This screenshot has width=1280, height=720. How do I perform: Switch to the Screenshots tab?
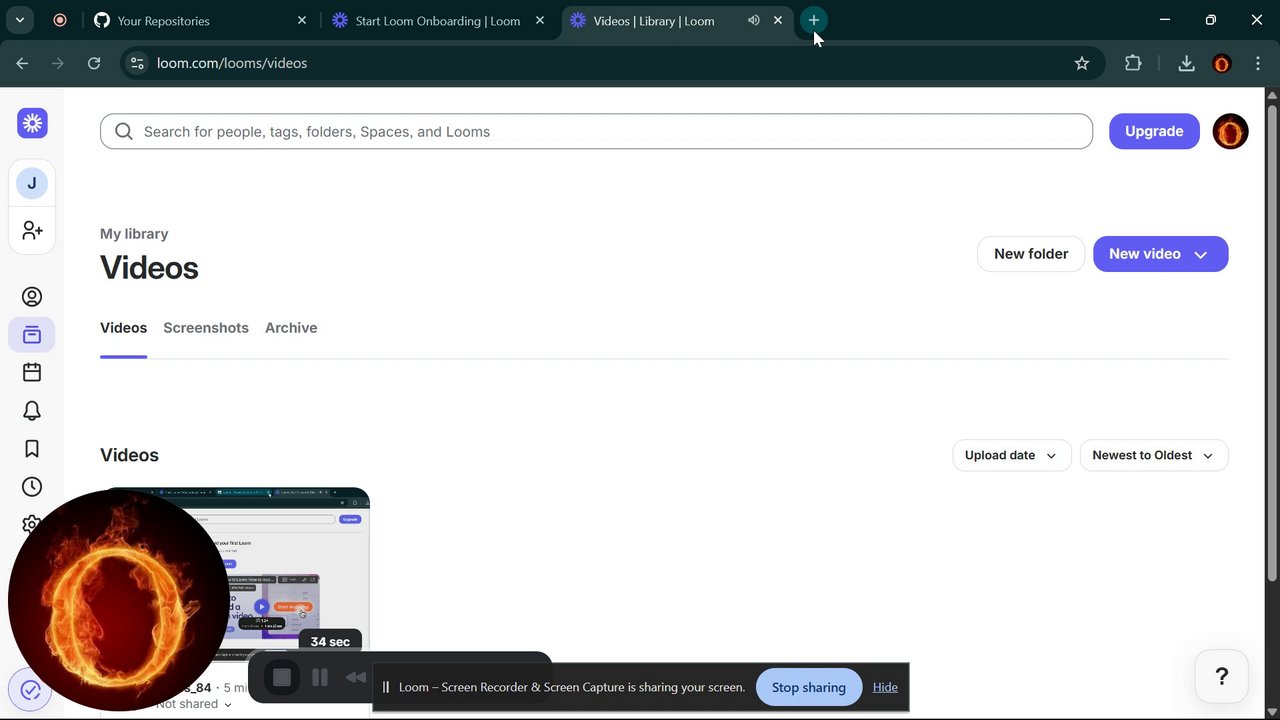(x=206, y=328)
